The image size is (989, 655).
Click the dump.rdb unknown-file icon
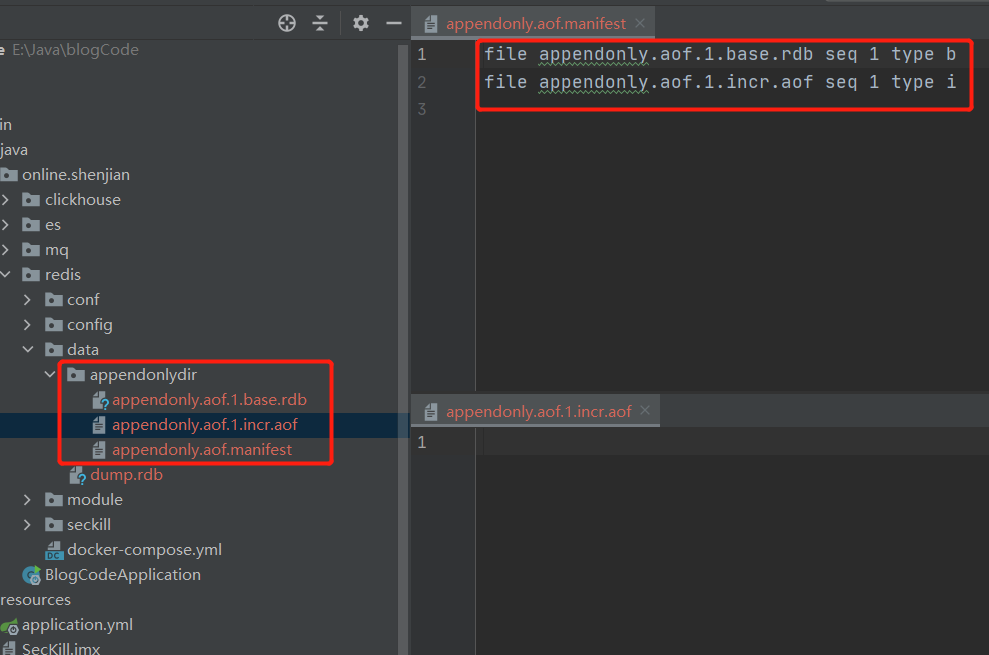(x=77, y=475)
